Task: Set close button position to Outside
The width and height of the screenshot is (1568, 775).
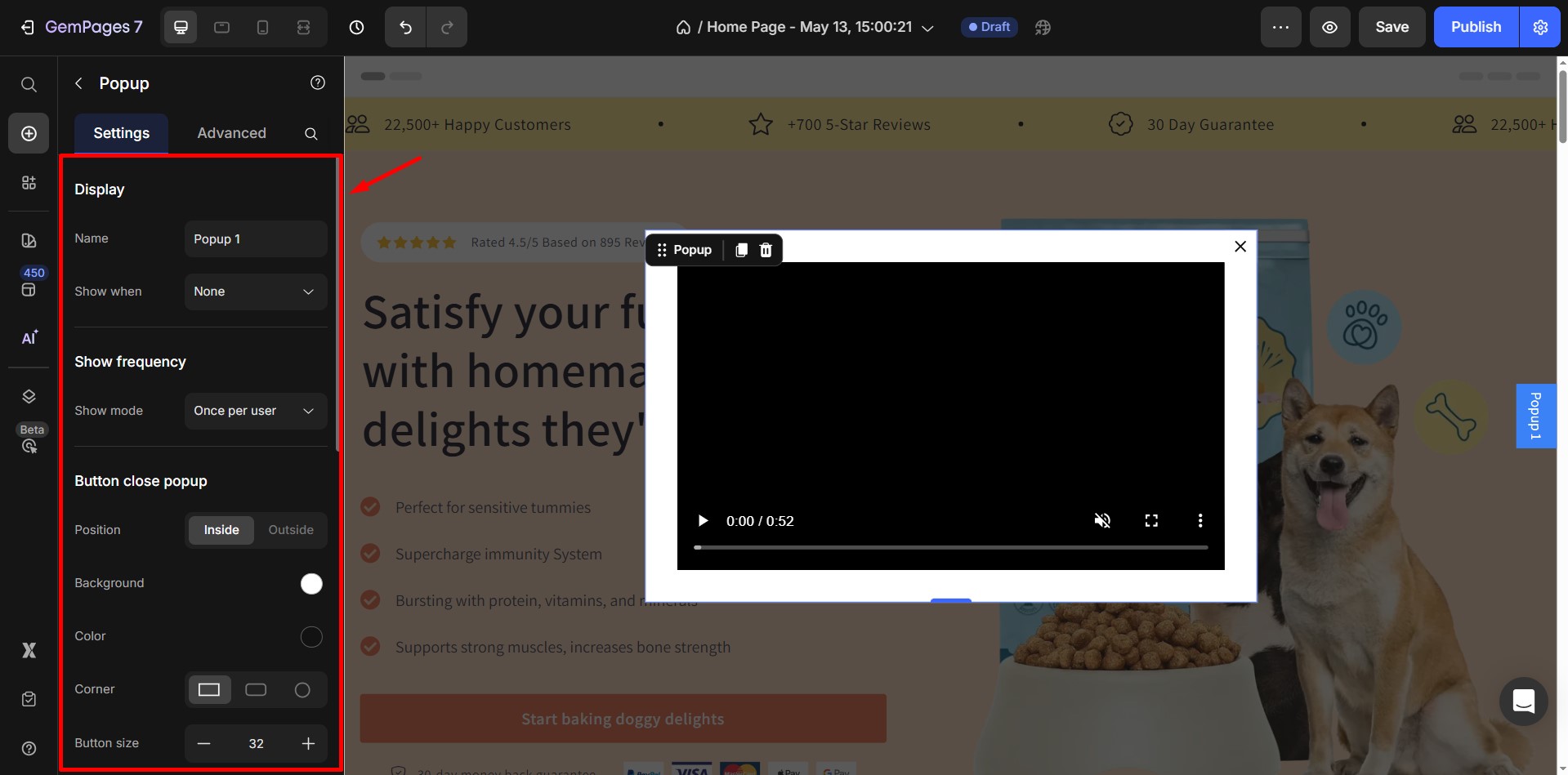Action: point(290,530)
